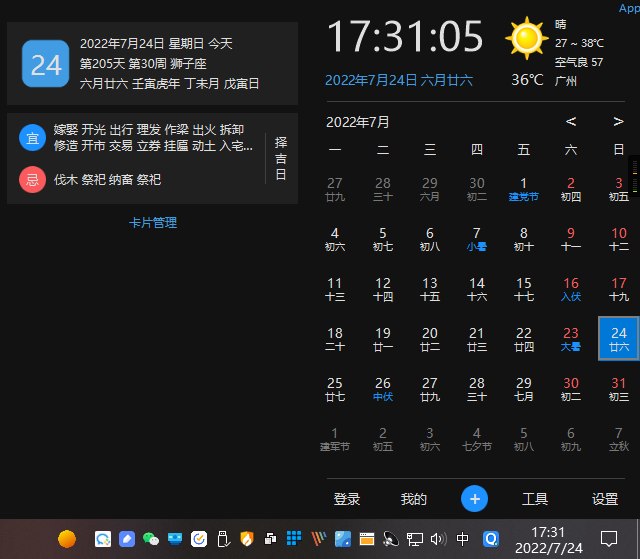
Task: Click the blue 宜 auspicious icon
Action: pyautogui.click(x=32, y=138)
